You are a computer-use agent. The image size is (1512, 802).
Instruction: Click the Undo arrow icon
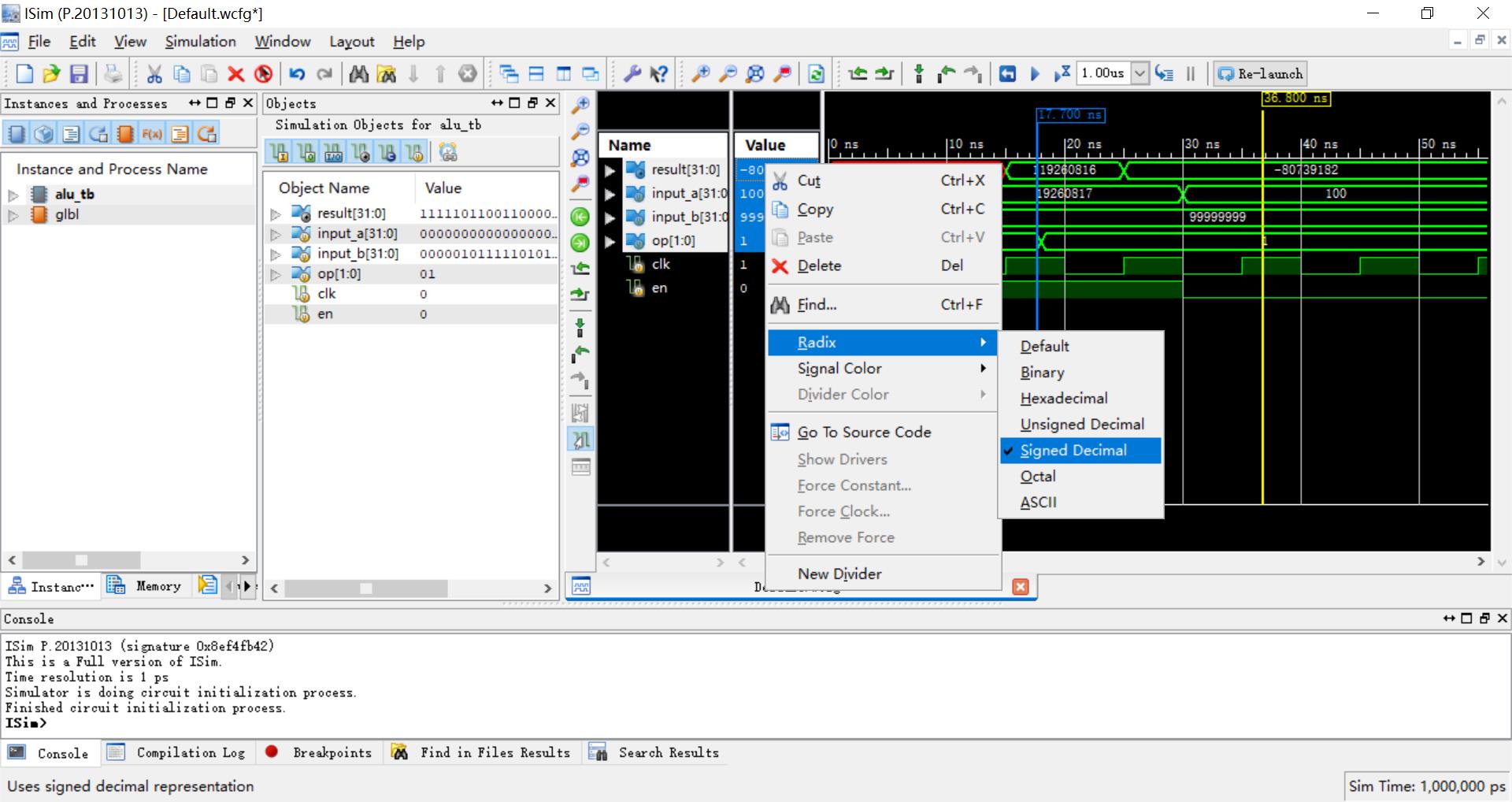point(297,74)
